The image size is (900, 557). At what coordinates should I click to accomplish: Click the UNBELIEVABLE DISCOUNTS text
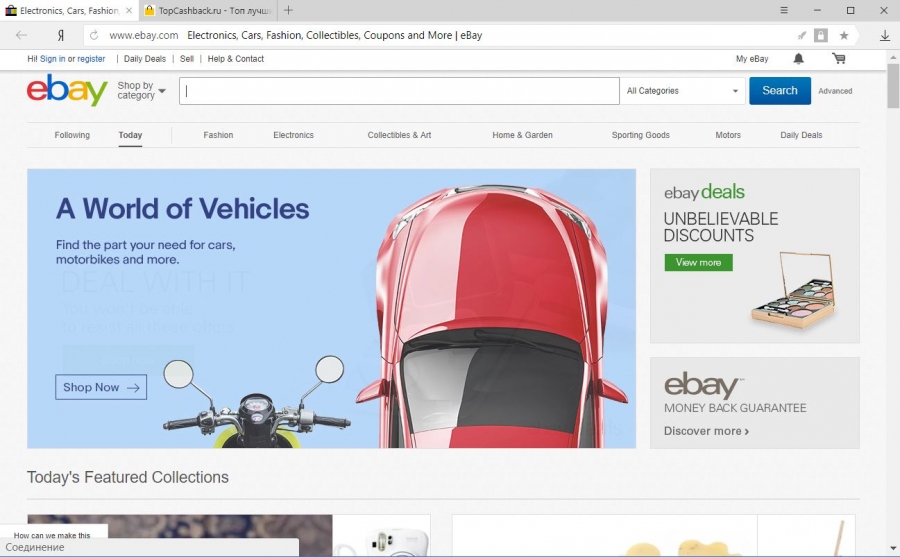(x=721, y=227)
